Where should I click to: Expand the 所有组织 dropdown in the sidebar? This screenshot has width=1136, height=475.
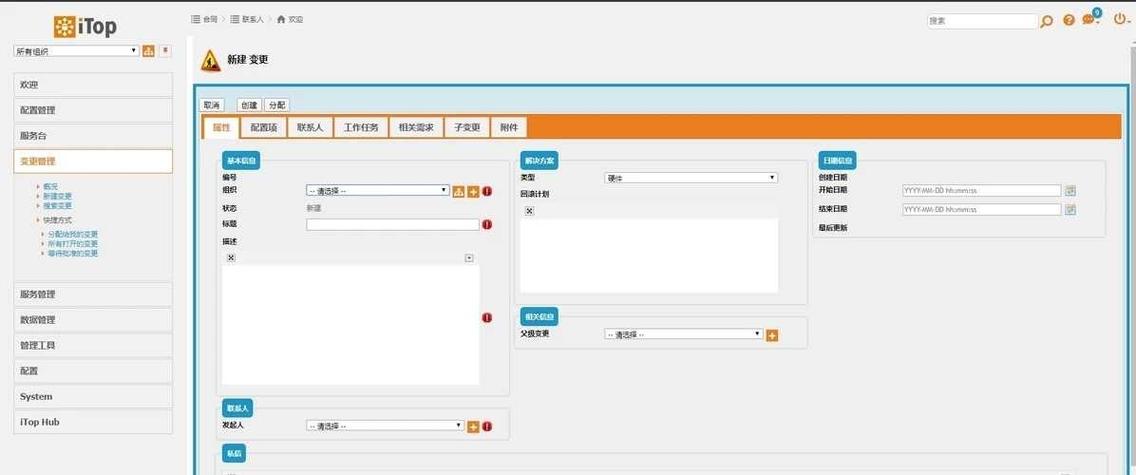coord(76,51)
